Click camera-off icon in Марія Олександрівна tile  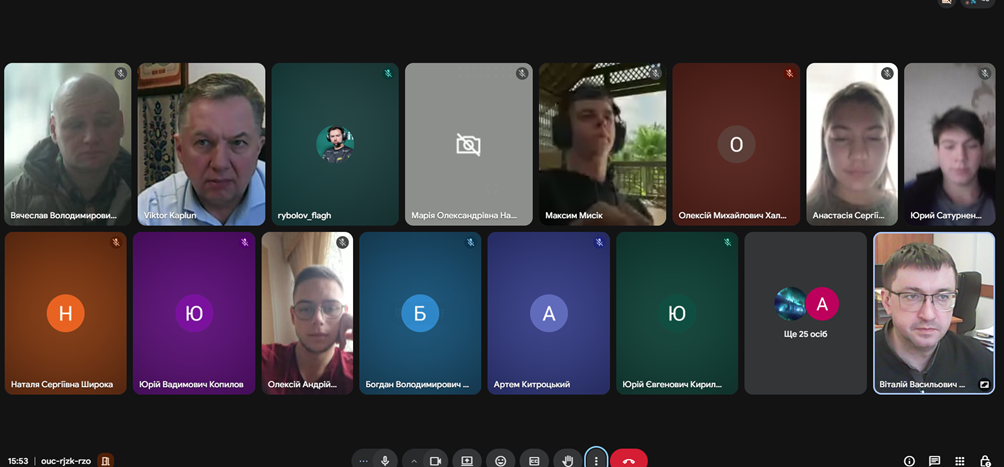[x=469, y=144]
